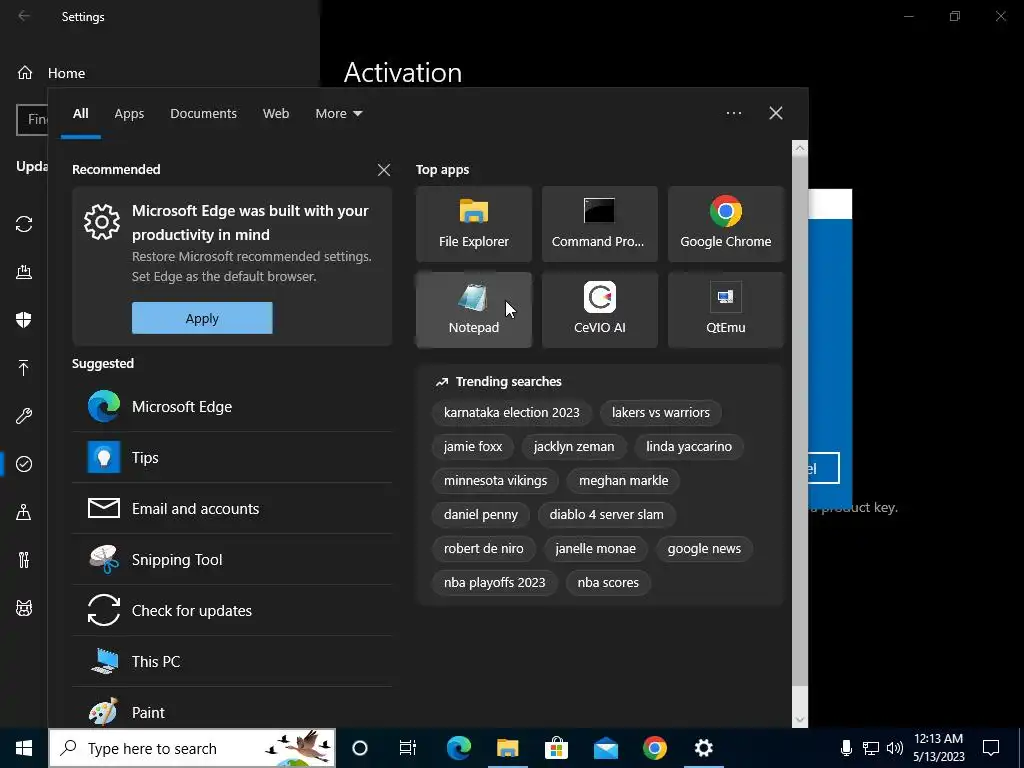Launch Snipping Tool from Suggested
Screen dimensions: 1024x768
tap(232, 559)
